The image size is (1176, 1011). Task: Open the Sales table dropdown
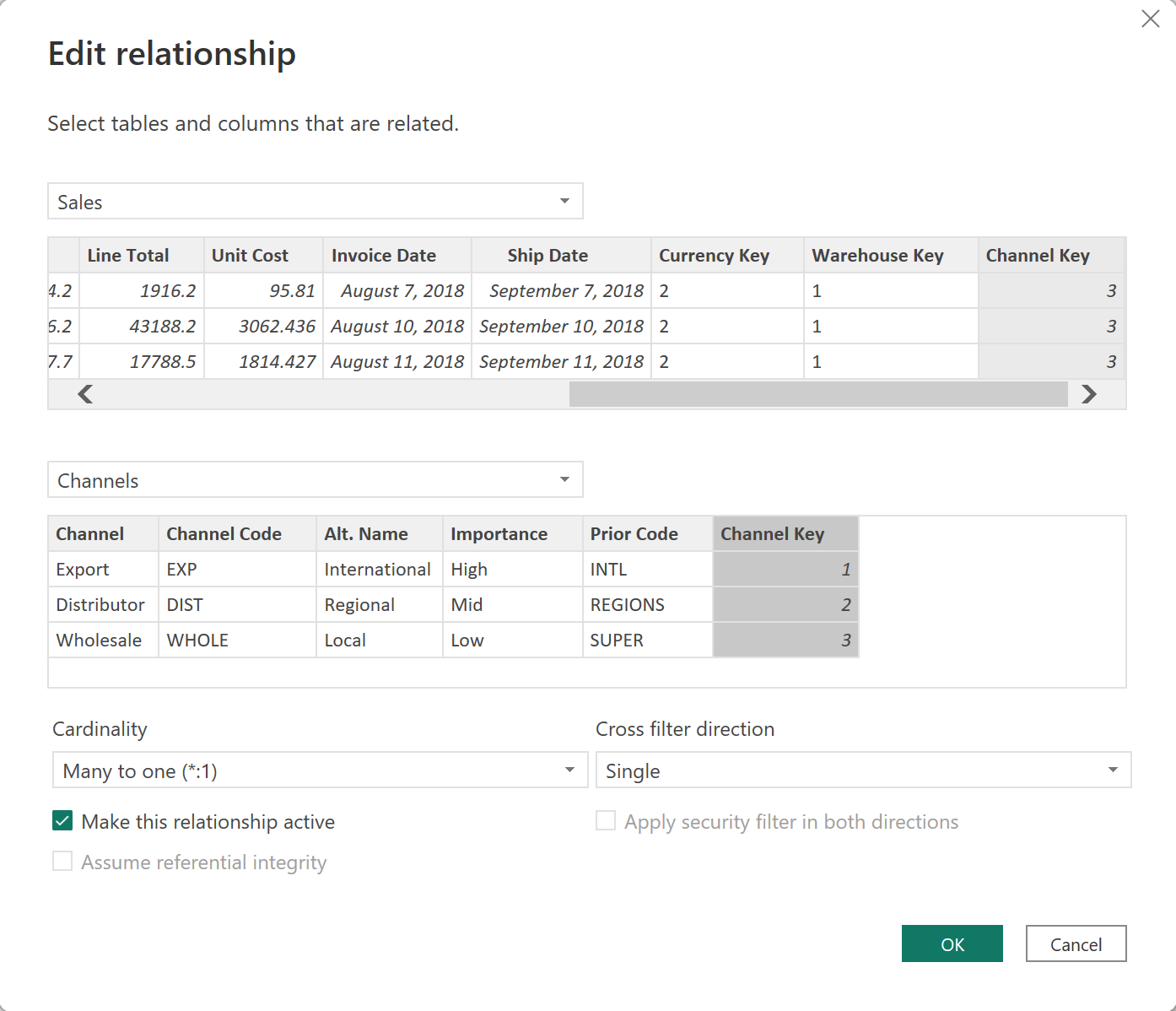(x=316, y=202)
